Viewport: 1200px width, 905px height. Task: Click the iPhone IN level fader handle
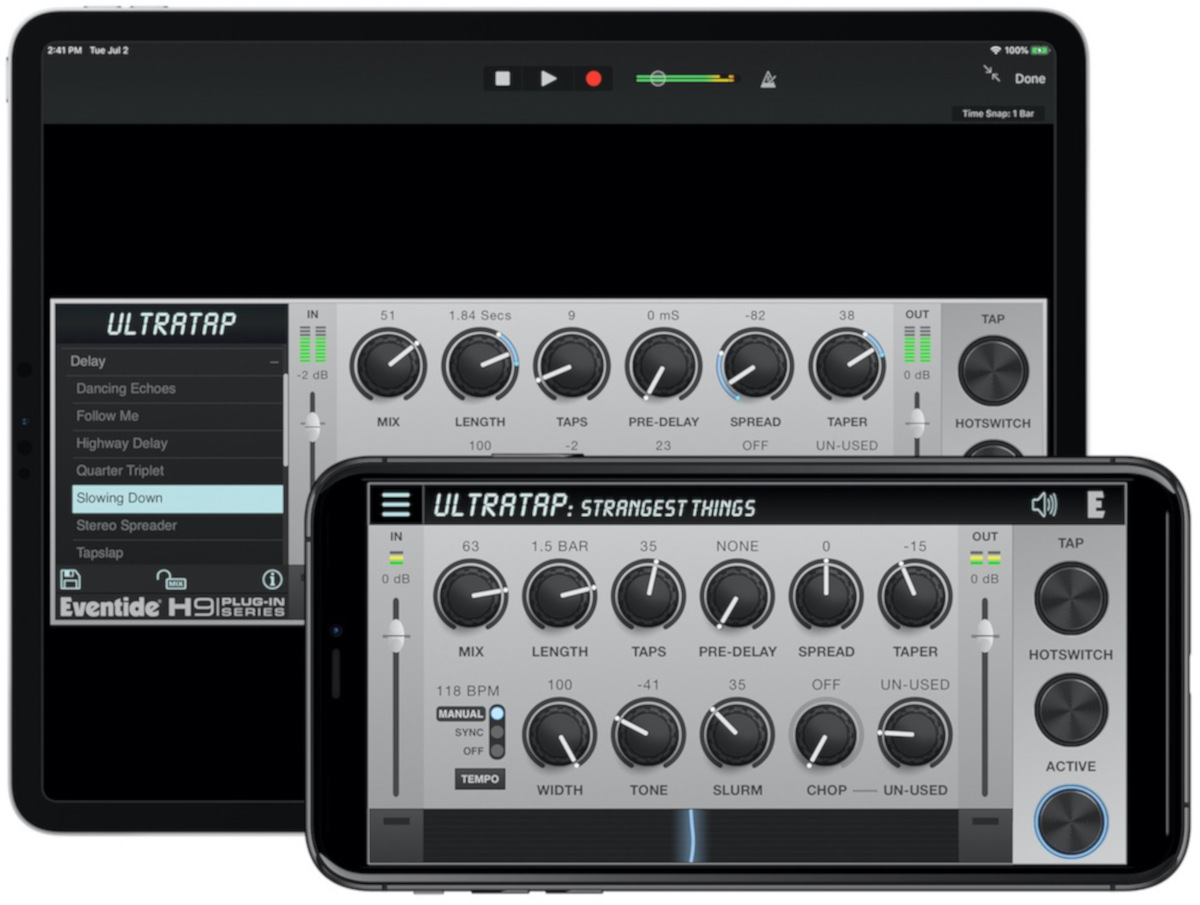[396, 635]
